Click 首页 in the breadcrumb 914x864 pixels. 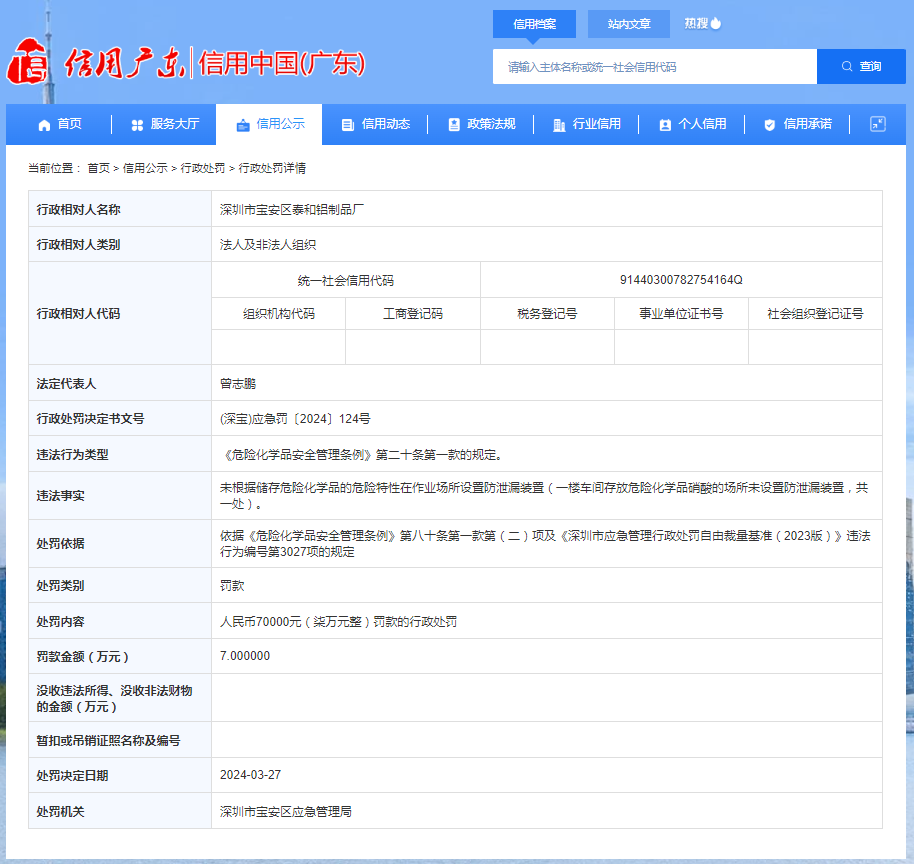[99, 168]
